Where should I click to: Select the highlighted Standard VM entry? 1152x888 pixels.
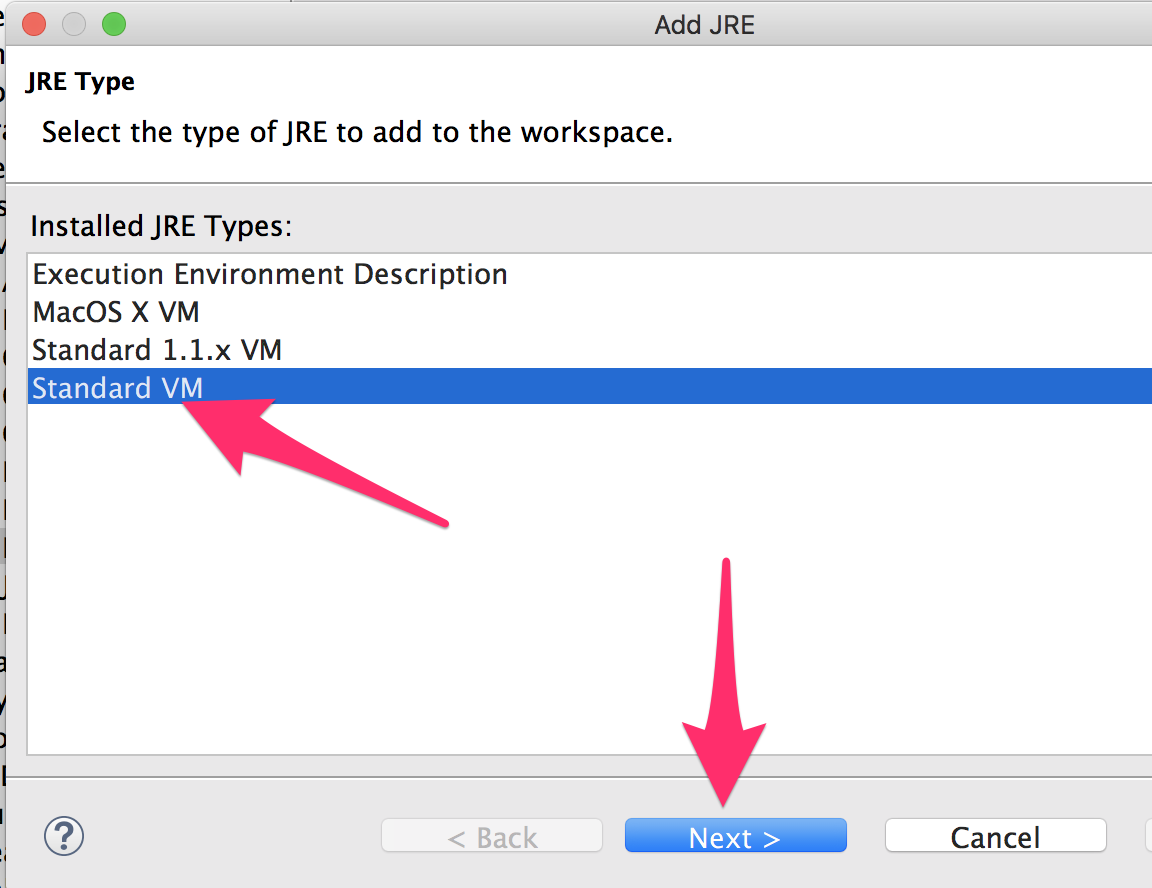(118, 388)
